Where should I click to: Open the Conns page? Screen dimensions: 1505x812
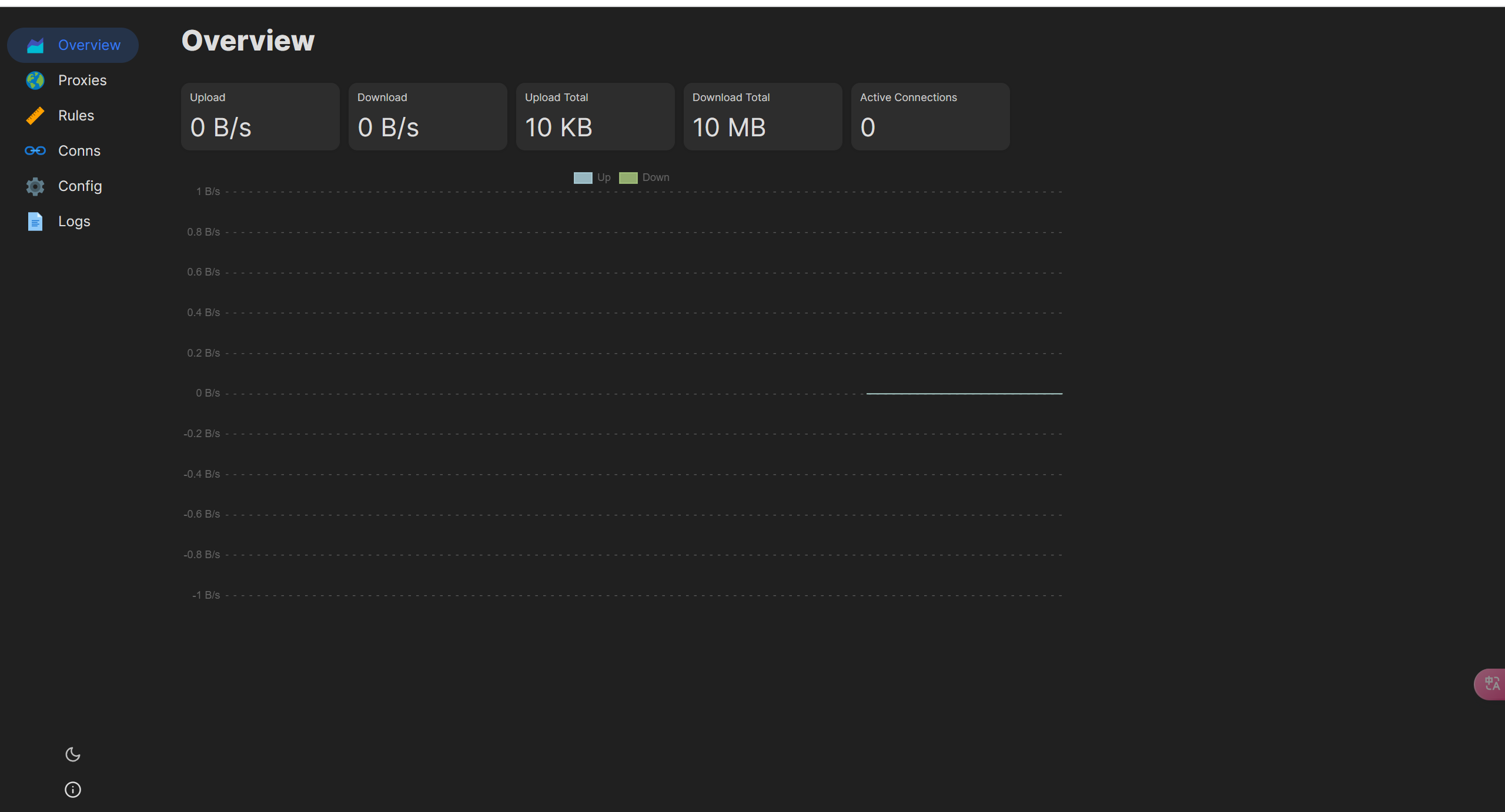(79, 151)
